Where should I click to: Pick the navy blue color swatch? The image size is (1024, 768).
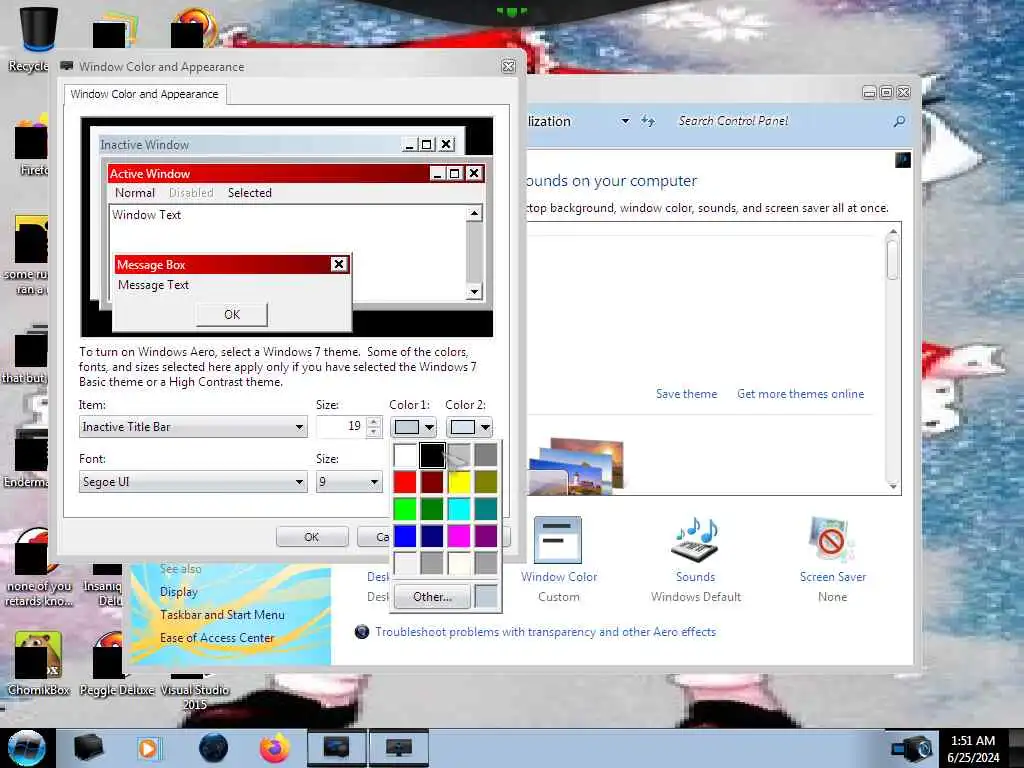(432, 536)
